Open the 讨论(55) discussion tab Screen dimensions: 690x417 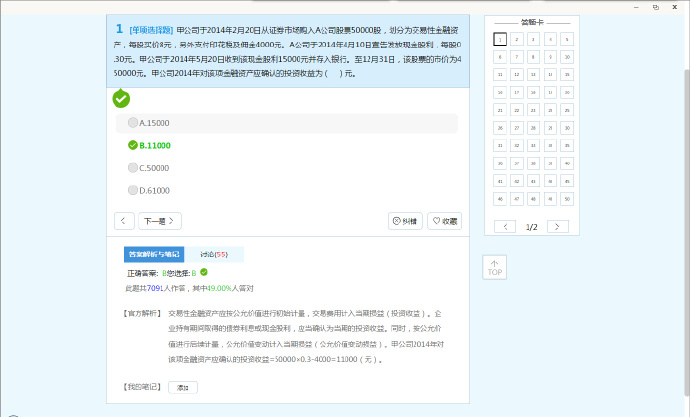tap(213, 254)
